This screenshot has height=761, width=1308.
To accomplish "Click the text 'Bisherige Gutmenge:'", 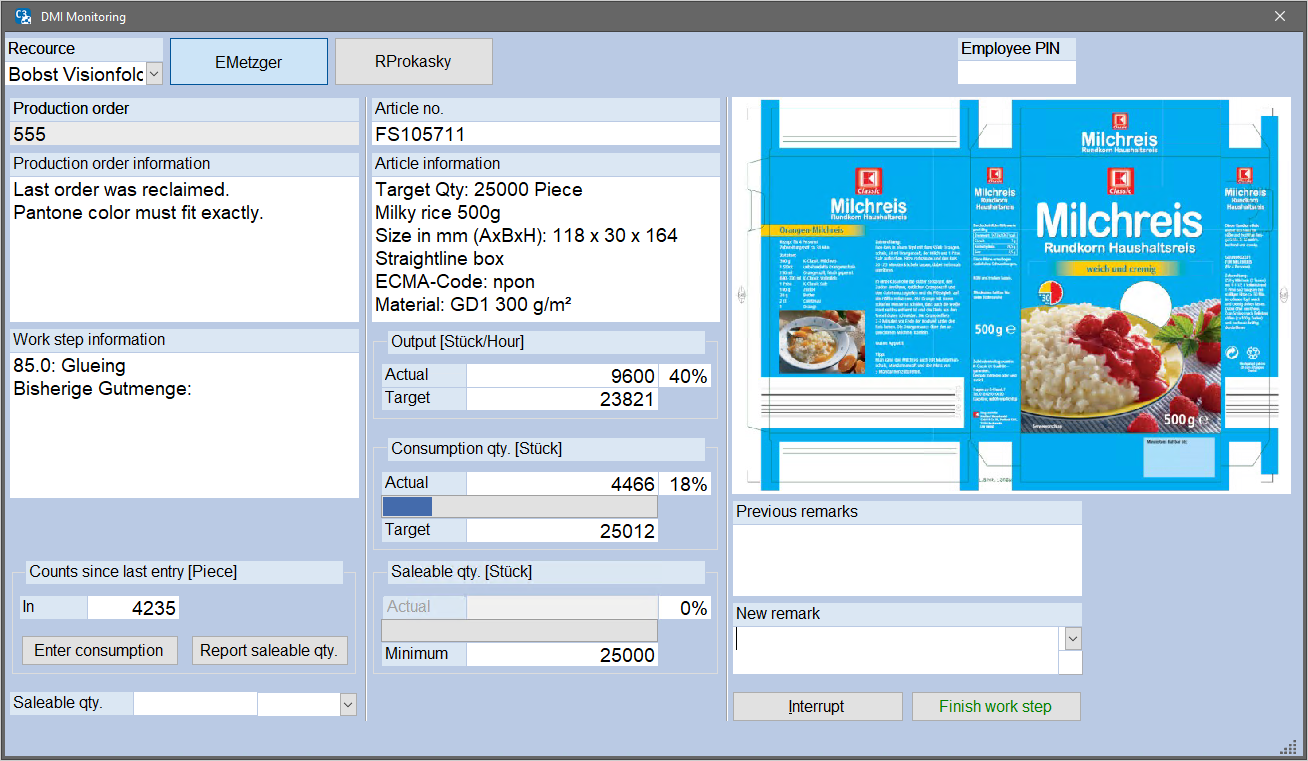I will [x=102, y=389].
